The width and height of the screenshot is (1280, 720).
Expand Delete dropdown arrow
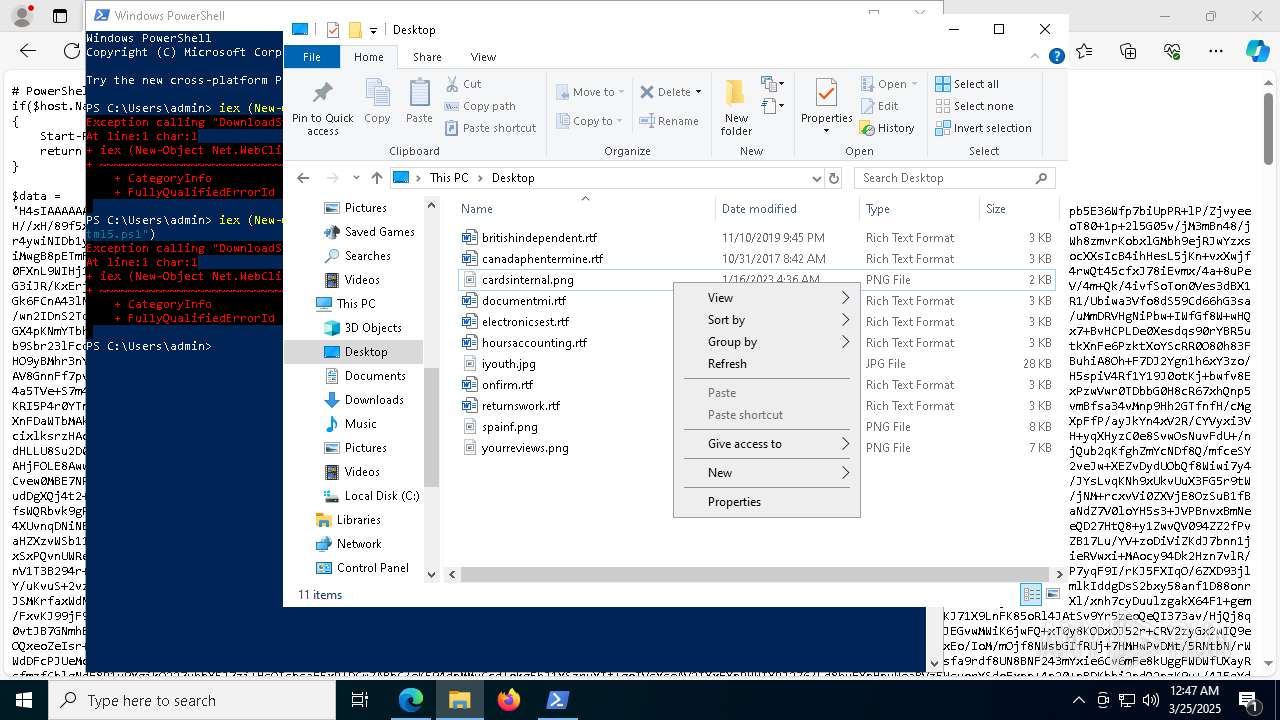click(x=698, y=92)
